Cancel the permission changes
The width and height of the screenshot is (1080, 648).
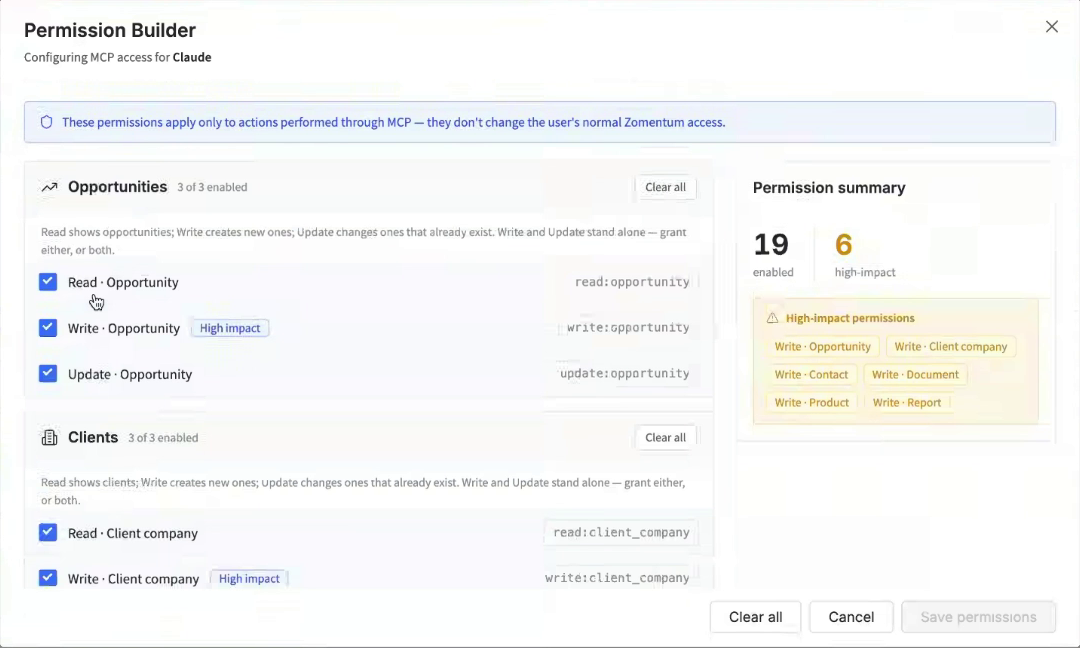click(x=851, y=617)
